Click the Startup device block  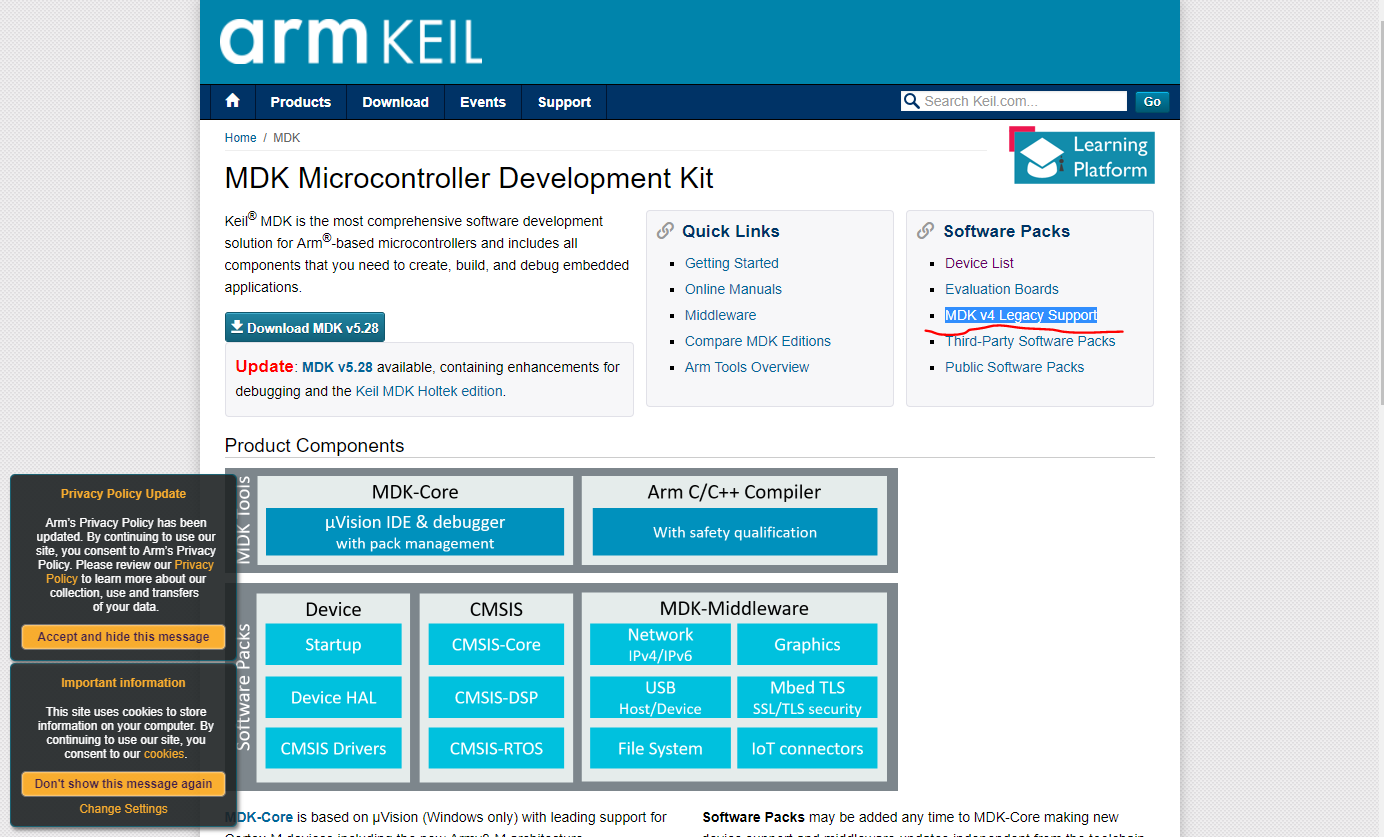pyautogui.click(x=333, y=645)
